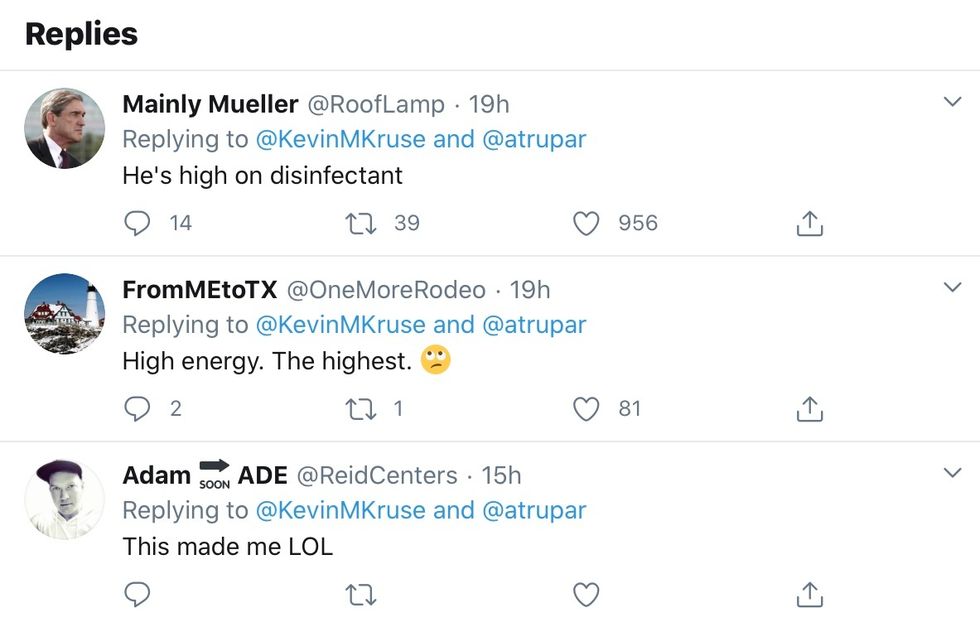Screen dimensions: 980x622
Task: Reply to the "This made me LOL" tweet
Action: click(137, 595)
